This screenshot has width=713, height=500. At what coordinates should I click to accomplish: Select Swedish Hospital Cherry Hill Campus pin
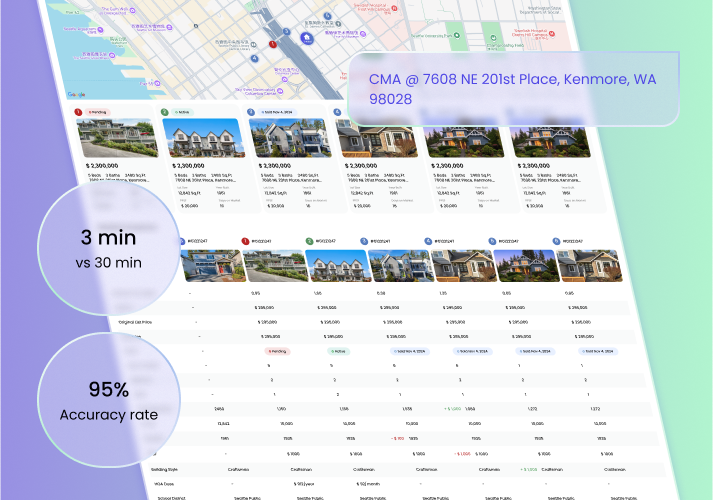[552, 34]
